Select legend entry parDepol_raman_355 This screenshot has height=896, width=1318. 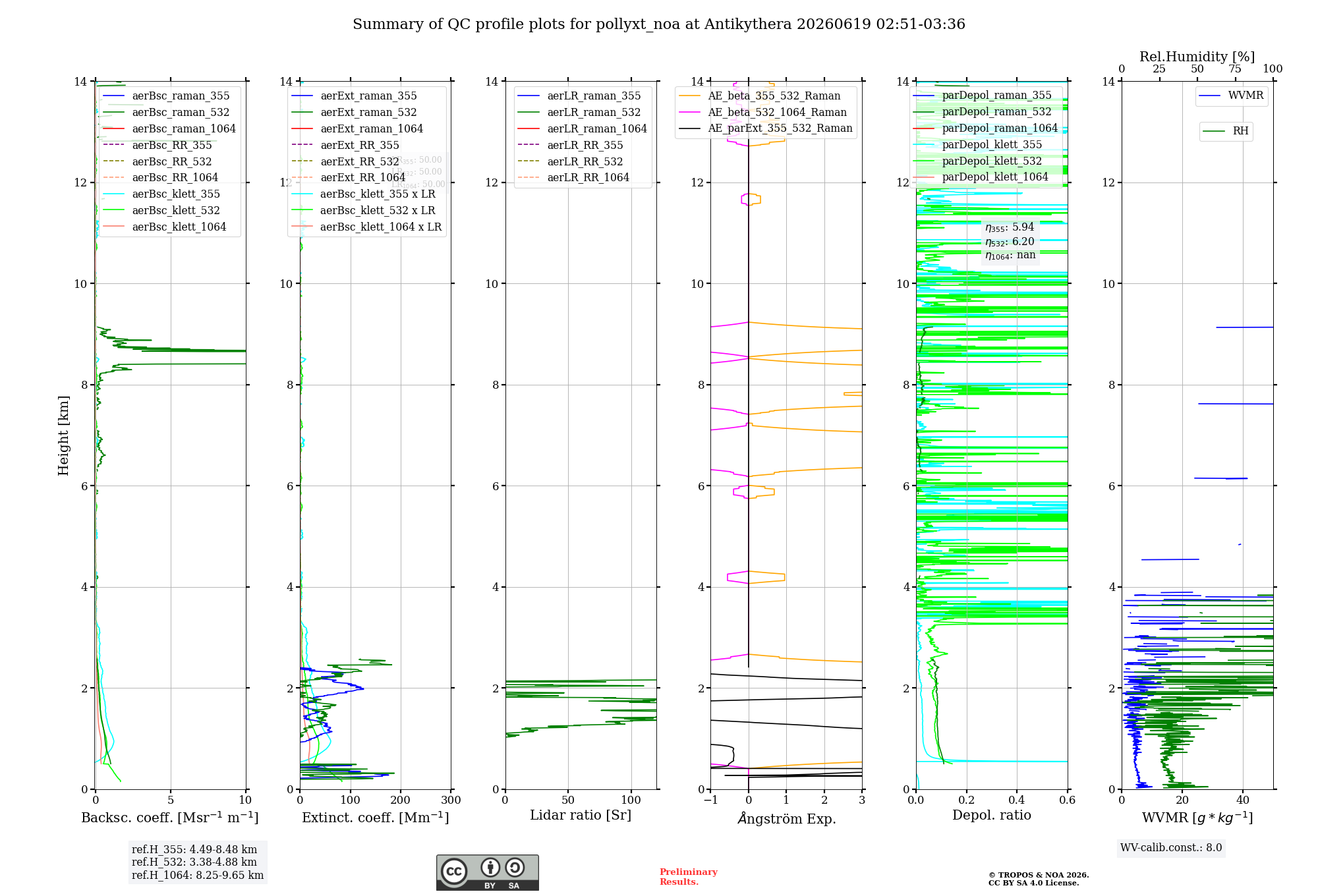click(983, 96)
